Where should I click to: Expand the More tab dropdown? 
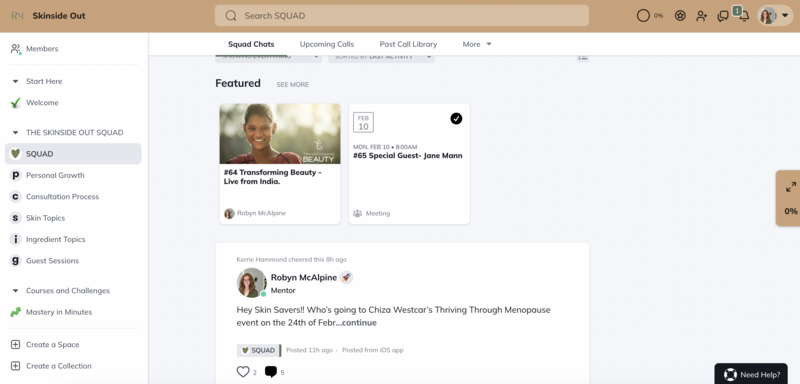(477, 44)
